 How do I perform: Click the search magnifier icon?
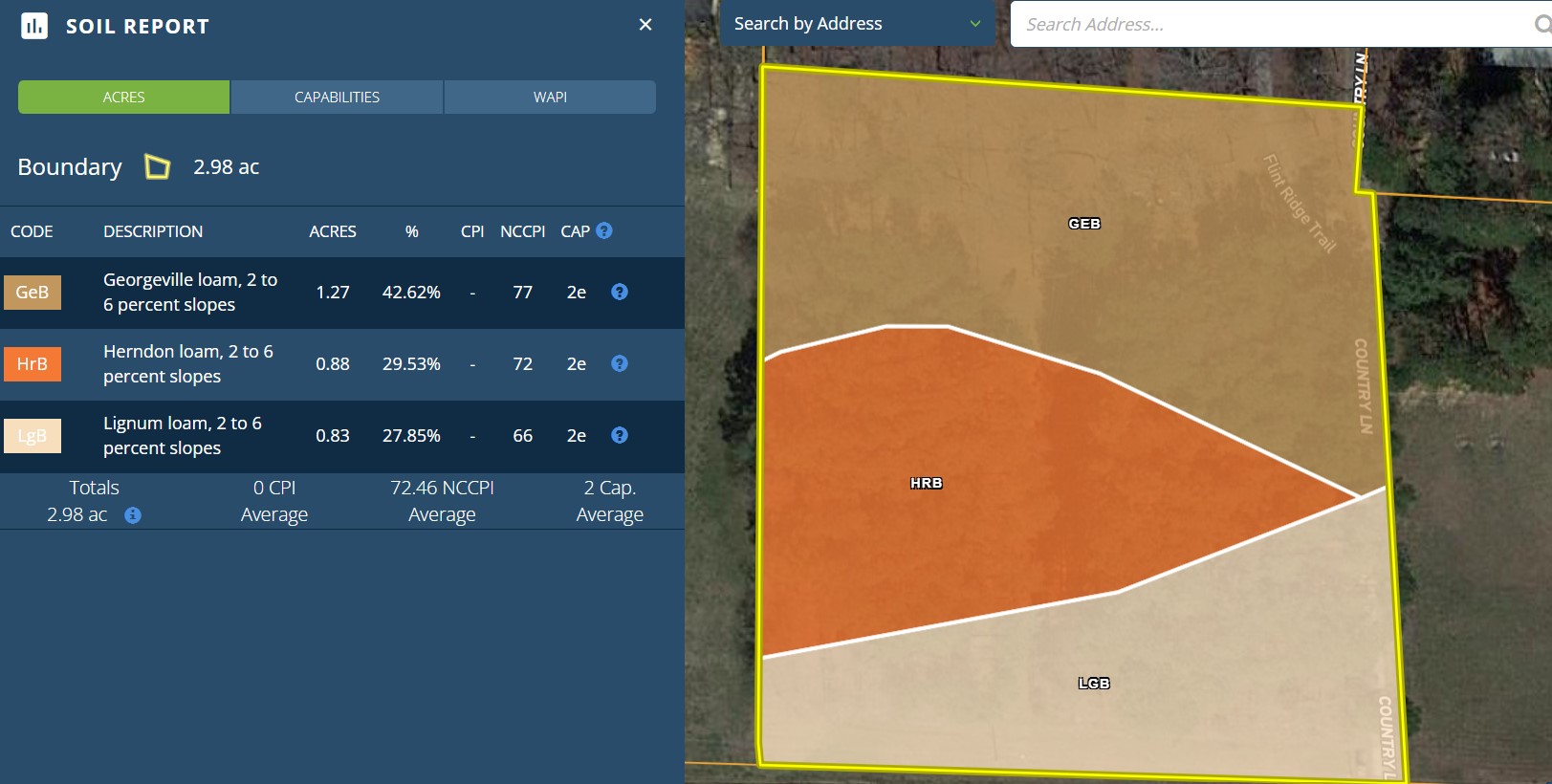point(1541,25)
